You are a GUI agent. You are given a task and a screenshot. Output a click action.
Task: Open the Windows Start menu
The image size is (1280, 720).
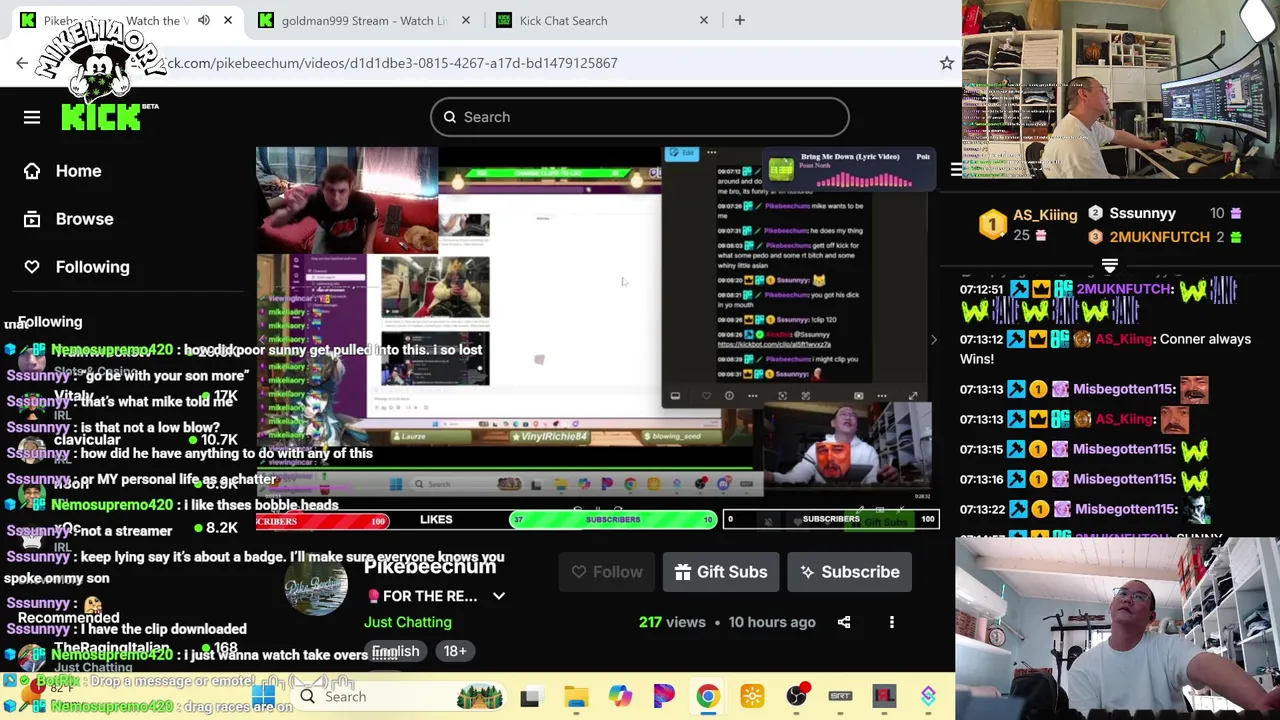coord(264,696)
